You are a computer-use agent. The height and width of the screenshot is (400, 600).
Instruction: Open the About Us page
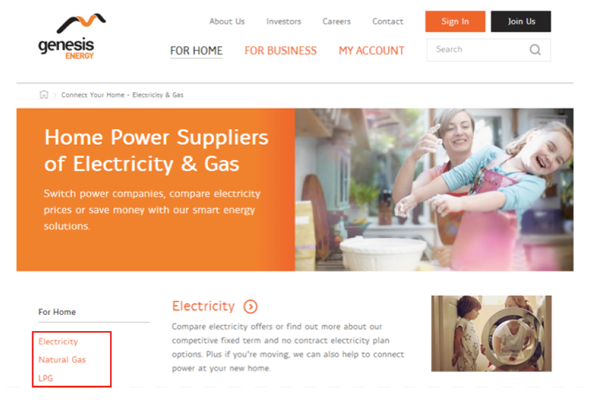click(x=227, y=21)
